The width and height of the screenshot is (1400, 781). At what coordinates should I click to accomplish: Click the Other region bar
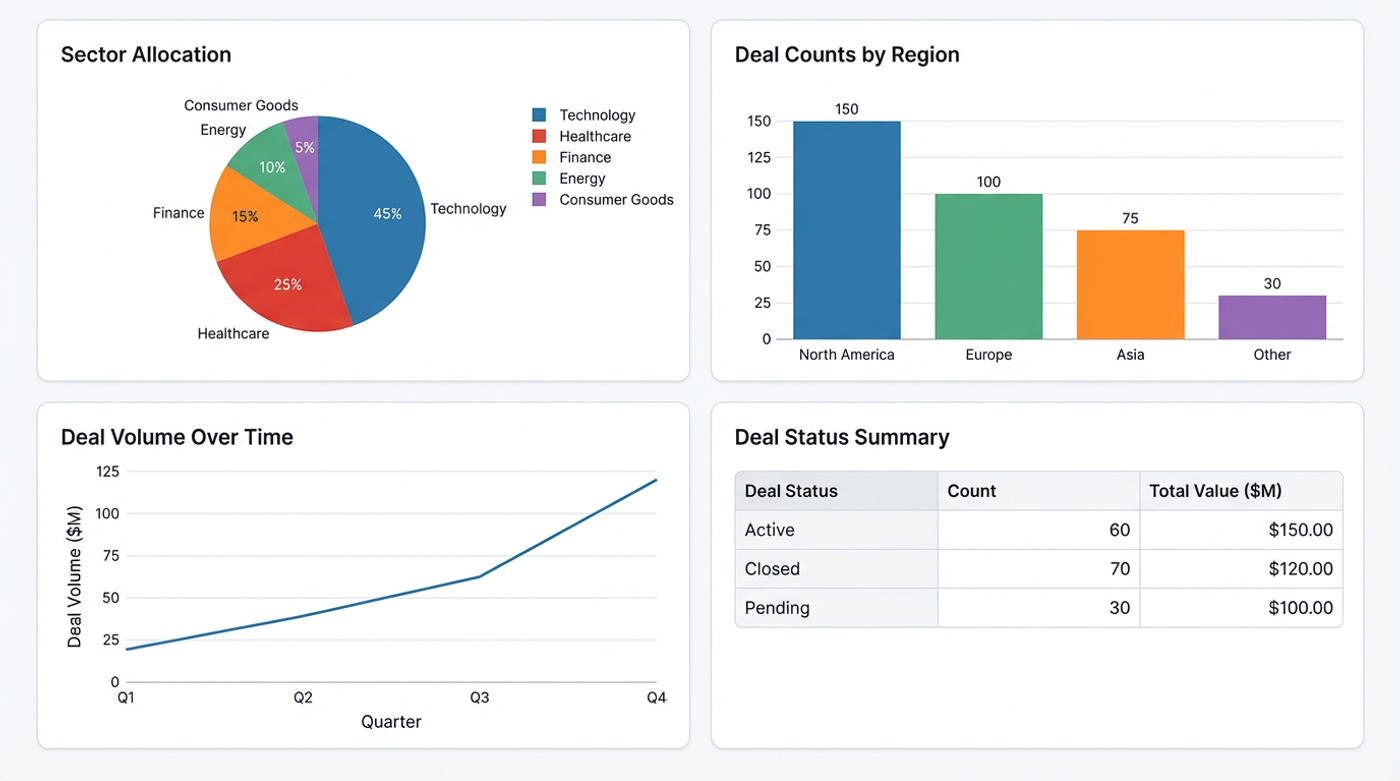(x=1271, y=315)
